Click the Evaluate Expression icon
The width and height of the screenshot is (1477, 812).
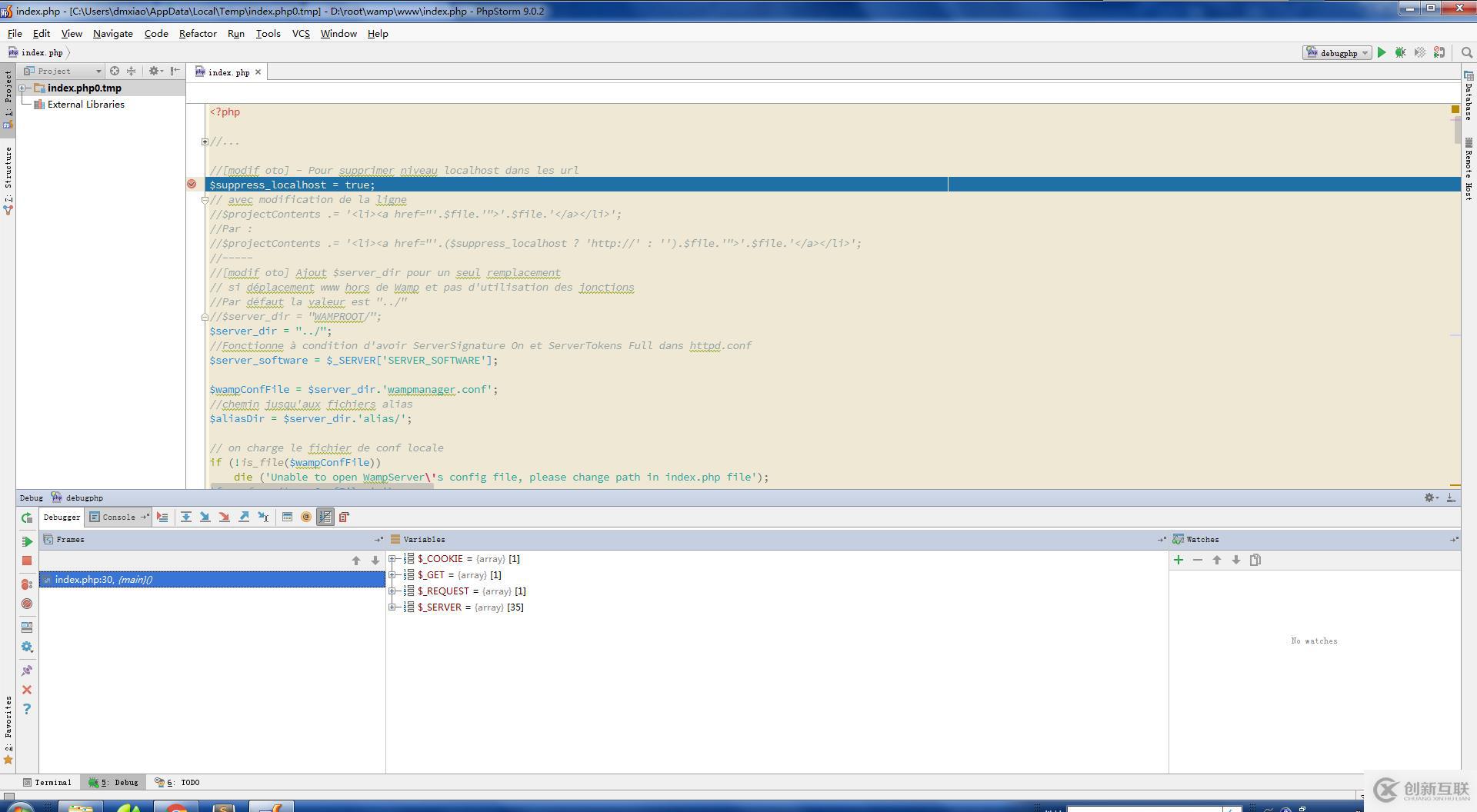(x=287, y=517)
